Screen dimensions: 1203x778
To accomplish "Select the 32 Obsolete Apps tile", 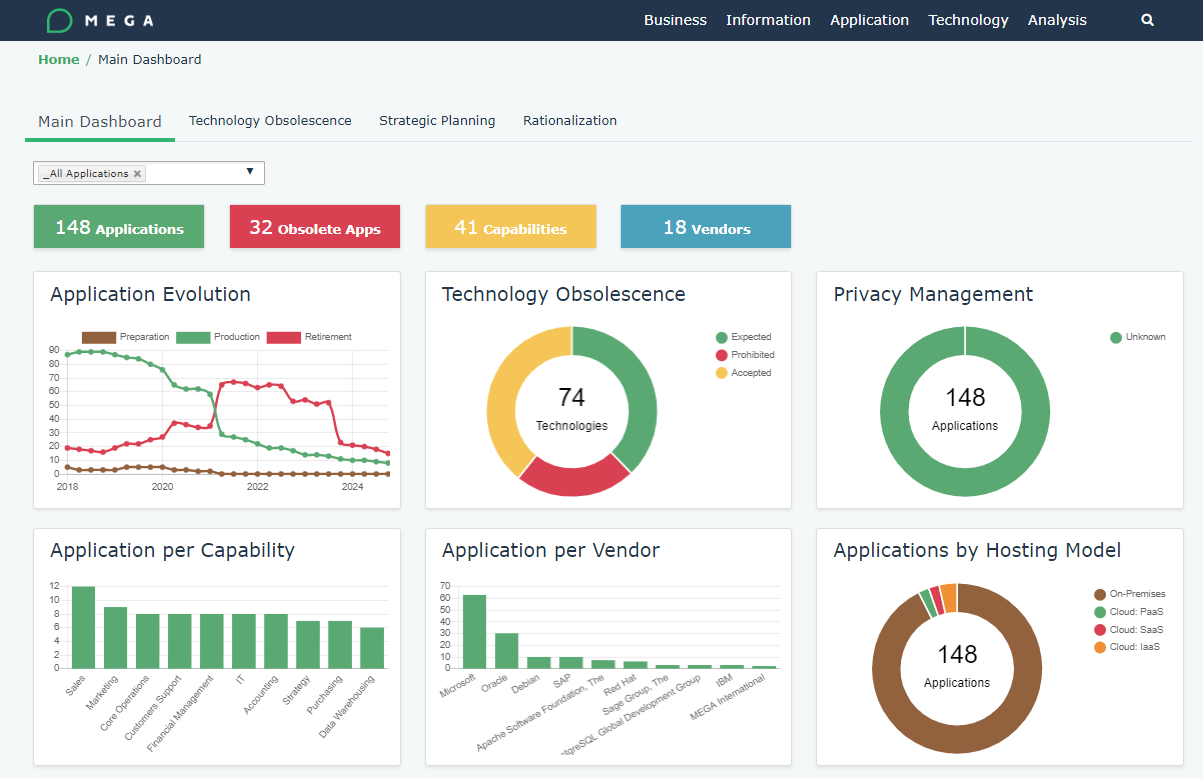I will pyautogui.click(x=314, y=226).
